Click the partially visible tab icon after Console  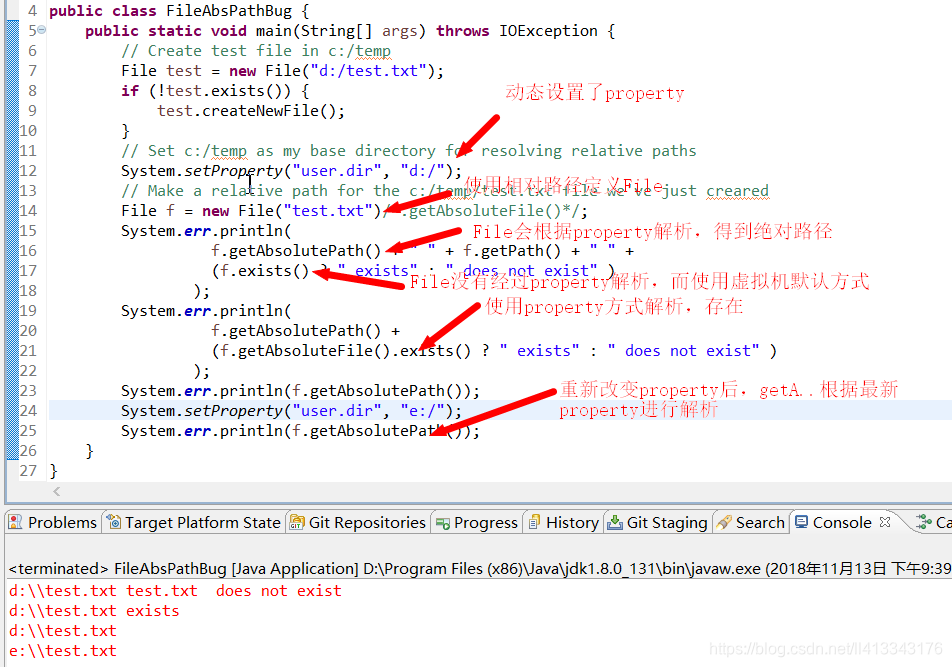pyautogui.click(x=924, y=522)
